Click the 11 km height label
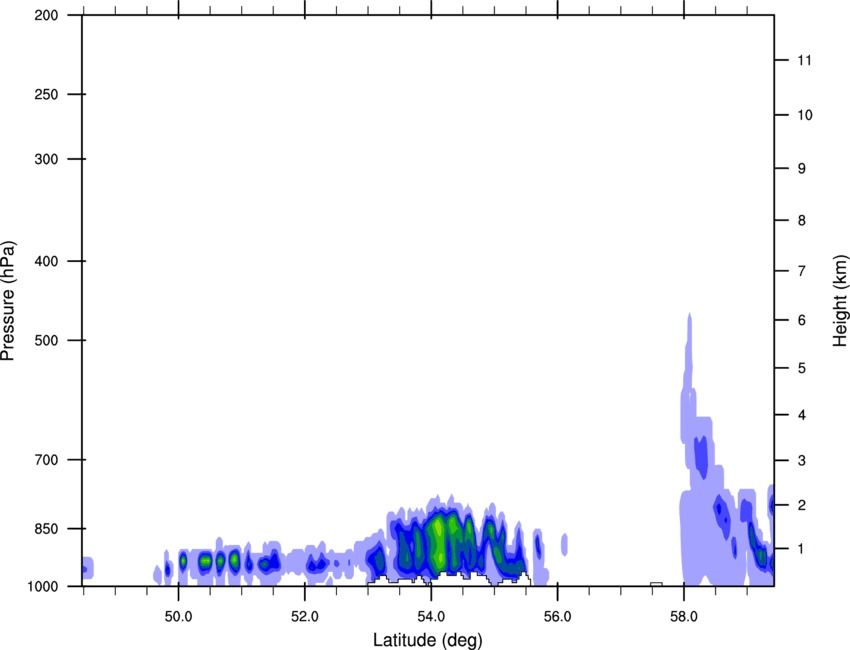 click(x=804, y=60)
